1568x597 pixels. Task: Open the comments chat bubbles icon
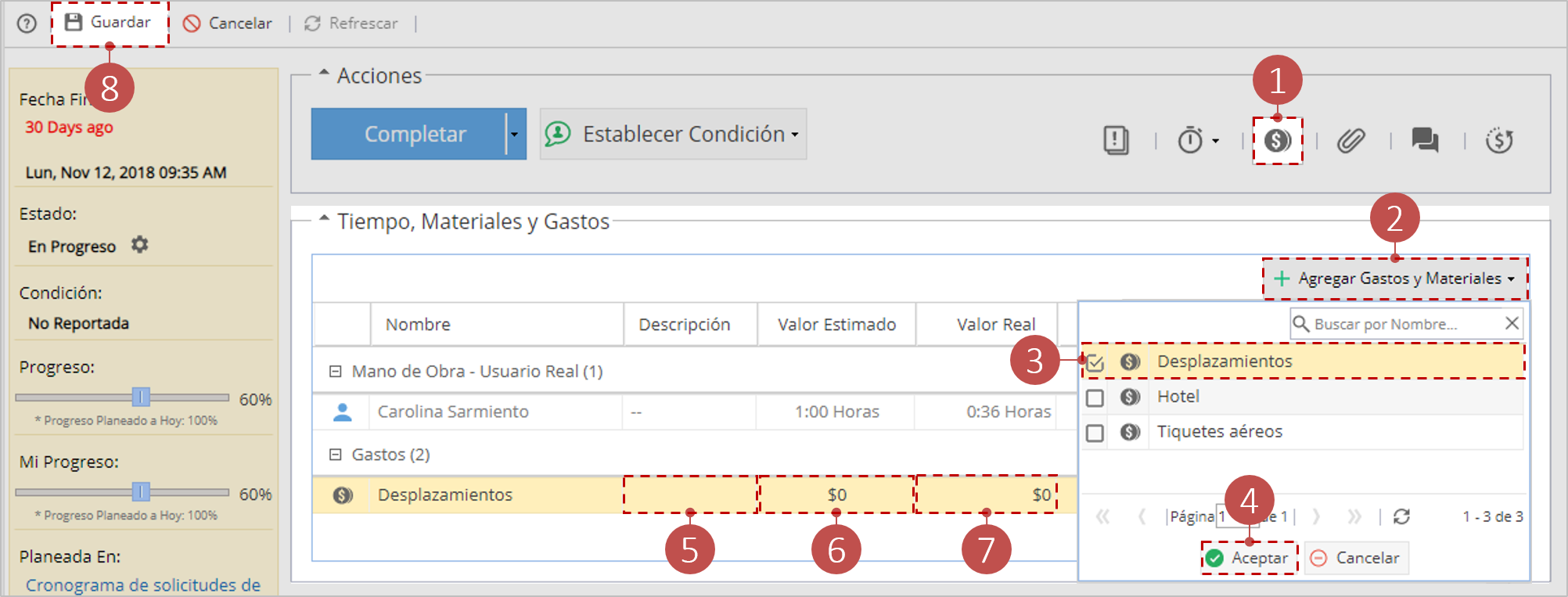(x=1425, y=141)
